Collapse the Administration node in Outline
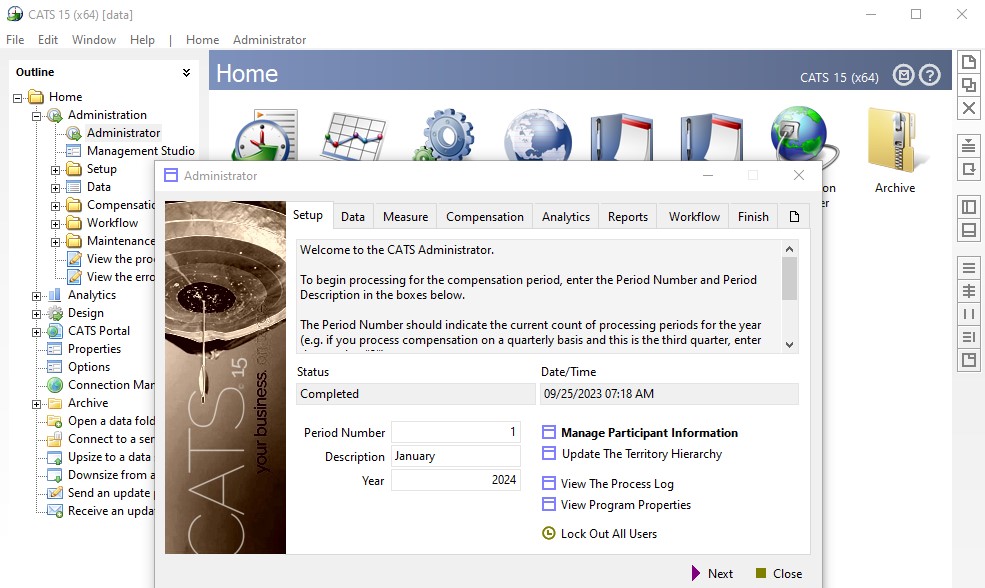The height and width of the screenshot is (588, 985). pos(36,116)
